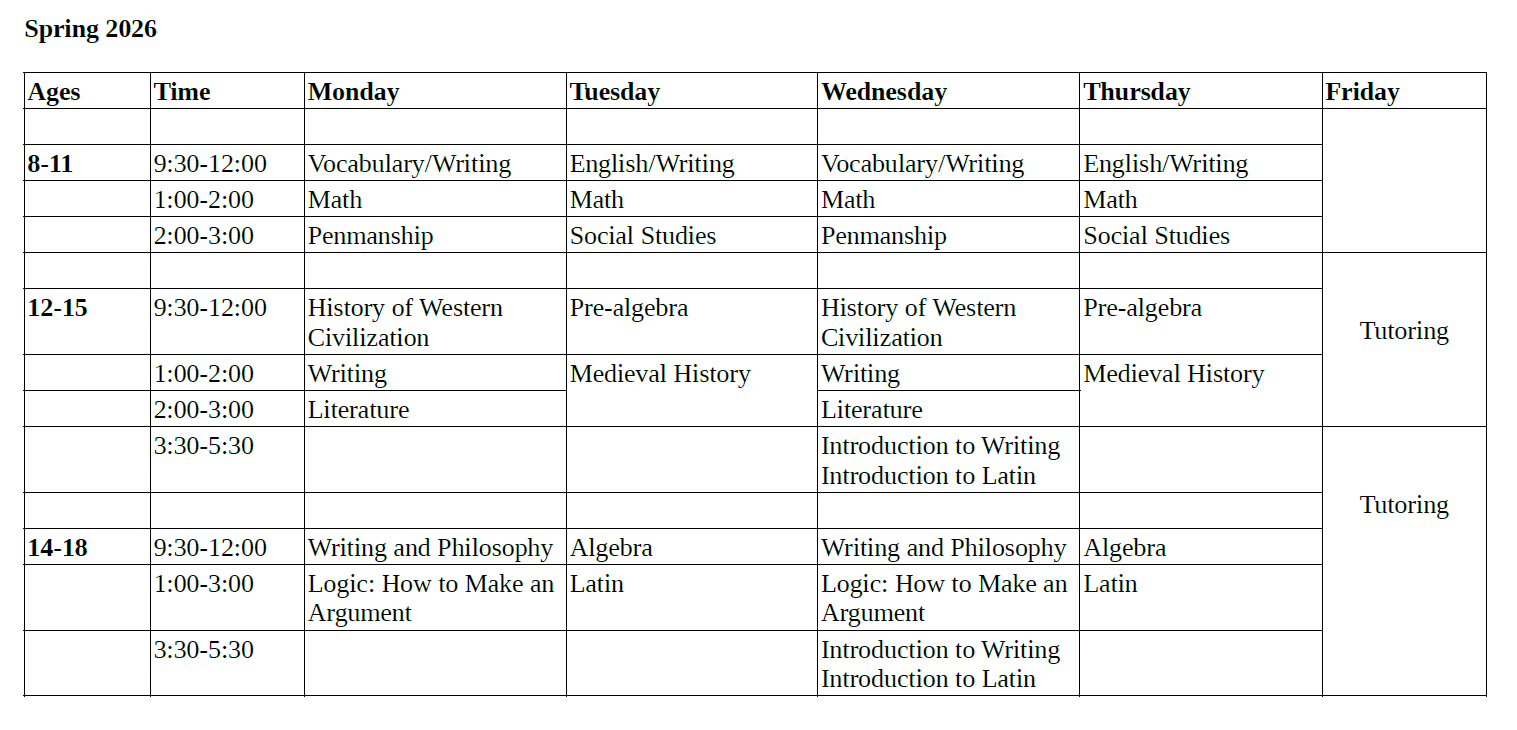
Task: Select the upper "Tutoring" cell under Friday
Action: [x=1404, y=331]
